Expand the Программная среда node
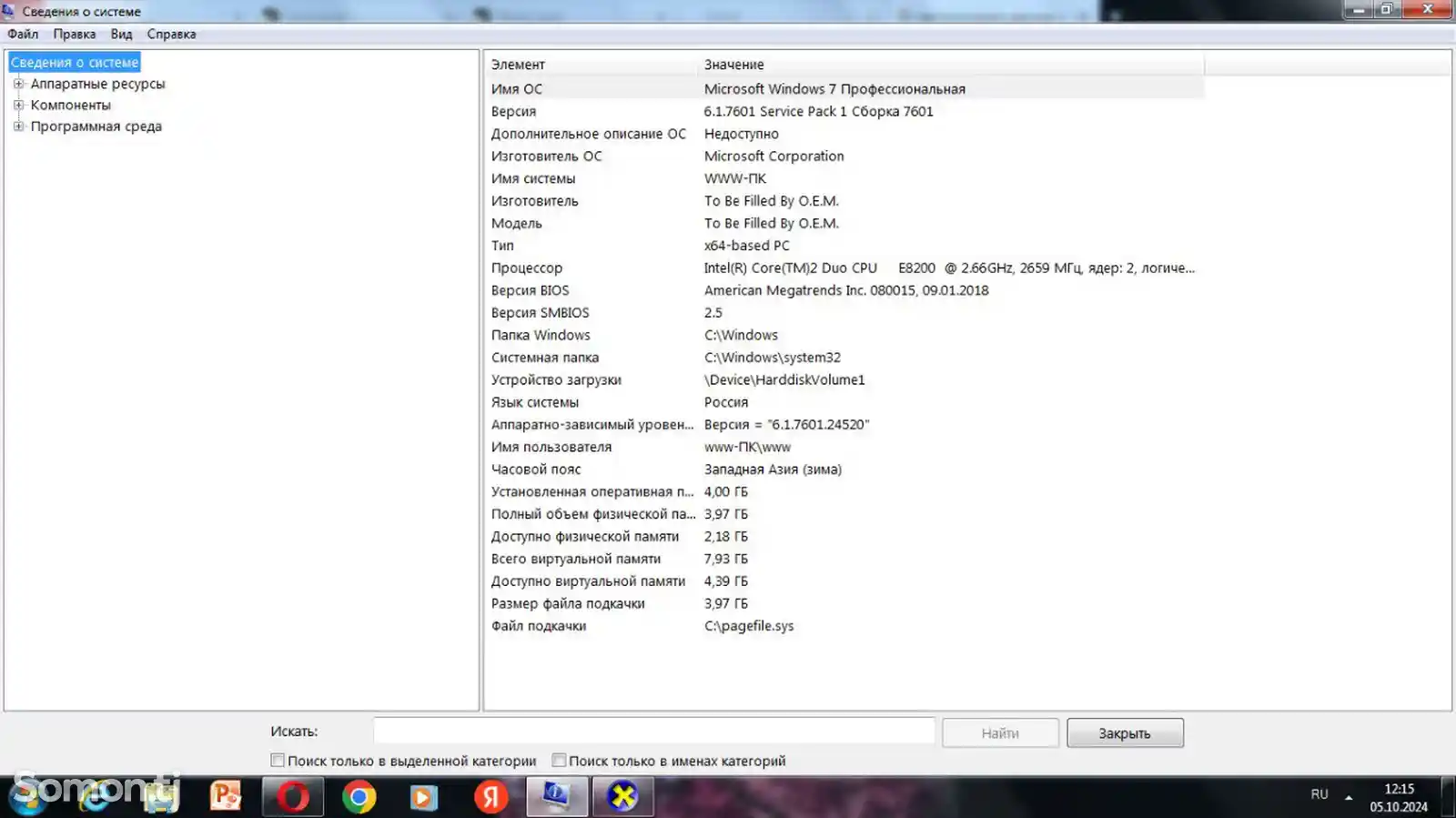1456x818 pixels. tap(18, 126)
